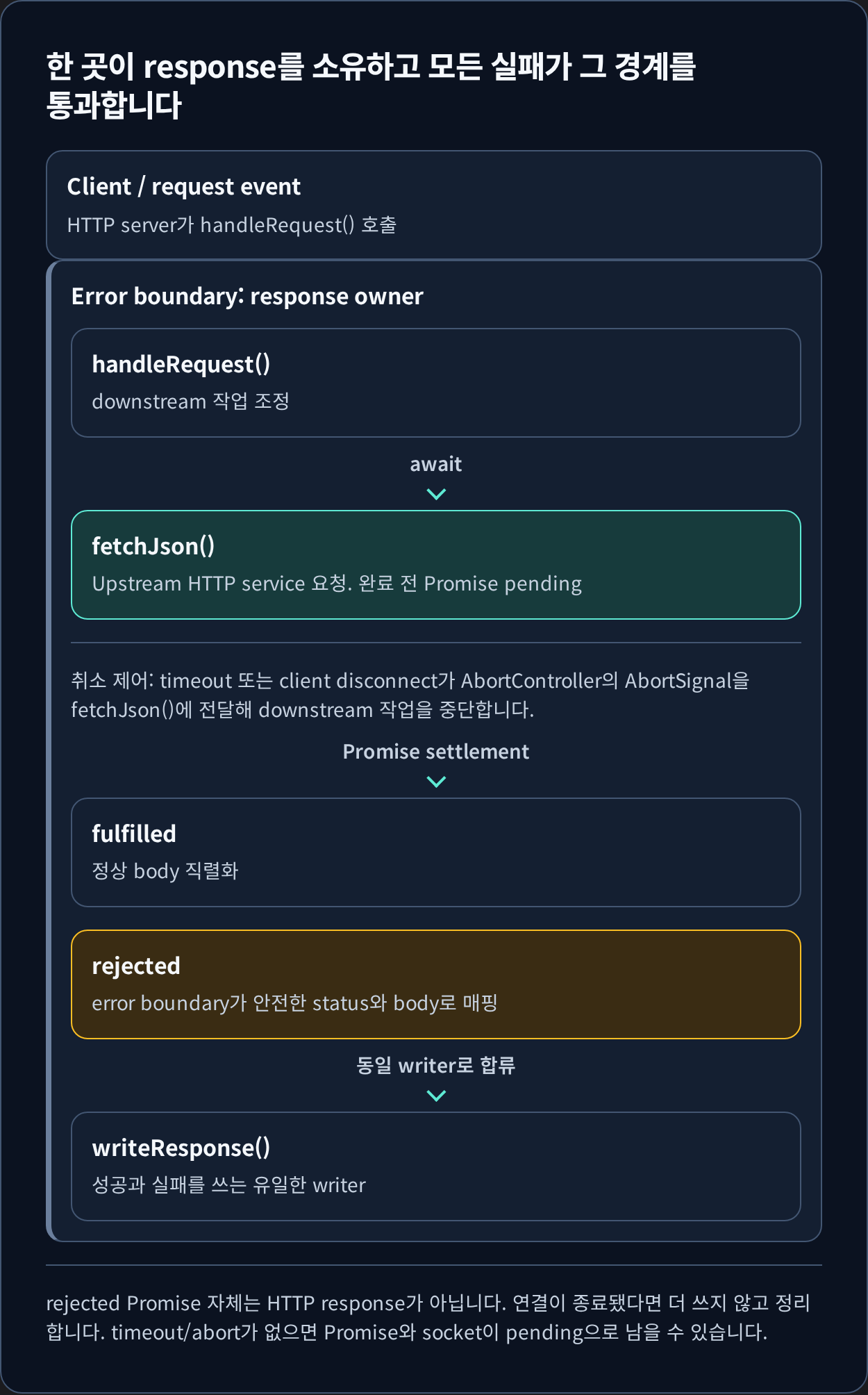Click the downstream 작업 조정 description

pos(190,401)
